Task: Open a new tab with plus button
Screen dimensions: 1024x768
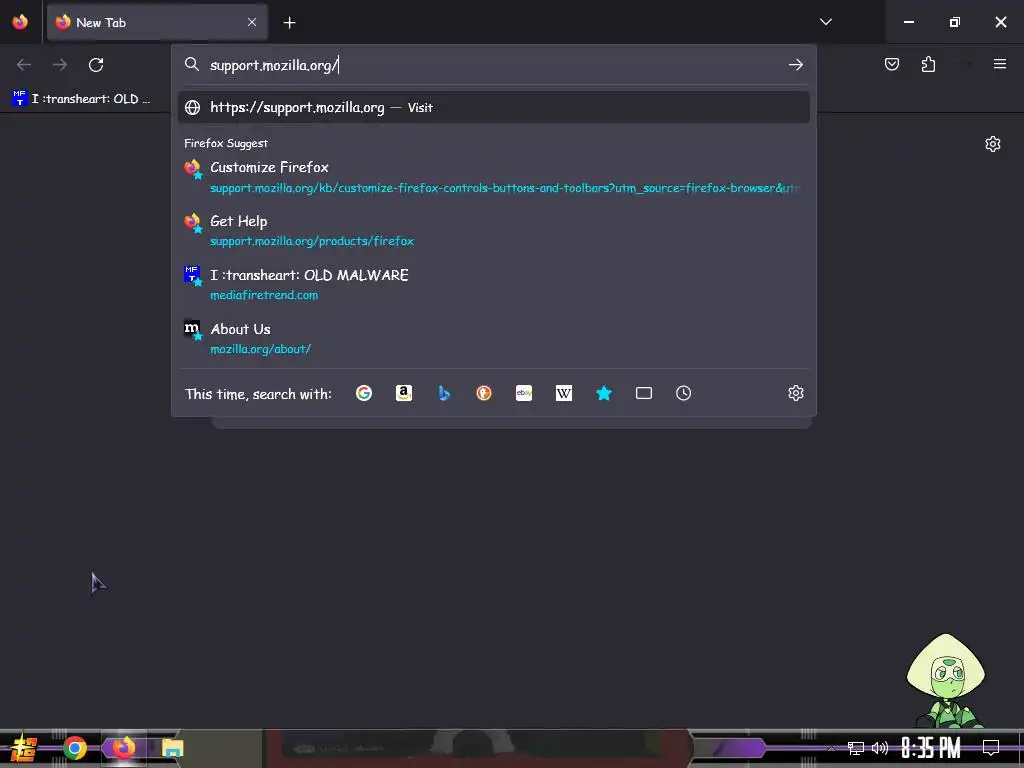Action: (289, 23)
